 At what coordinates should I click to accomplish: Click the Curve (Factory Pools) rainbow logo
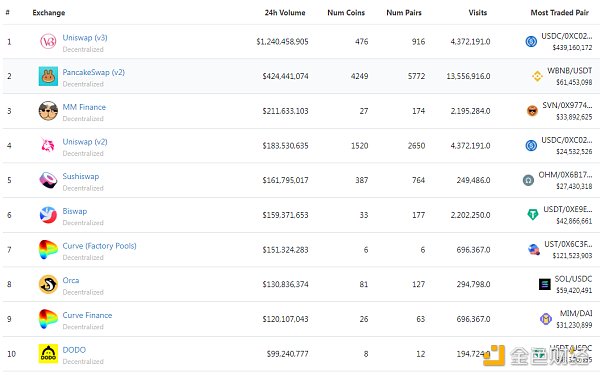click(x=48, y=250)
